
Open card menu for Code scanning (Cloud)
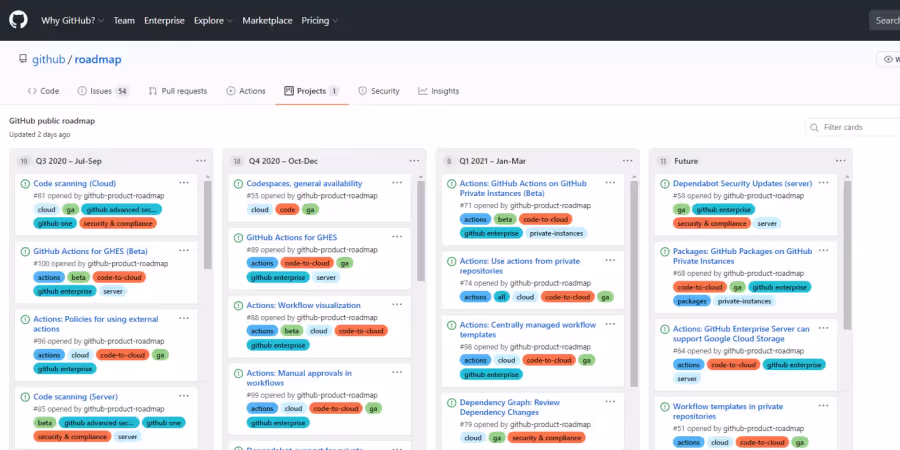[x=184, y=183]
